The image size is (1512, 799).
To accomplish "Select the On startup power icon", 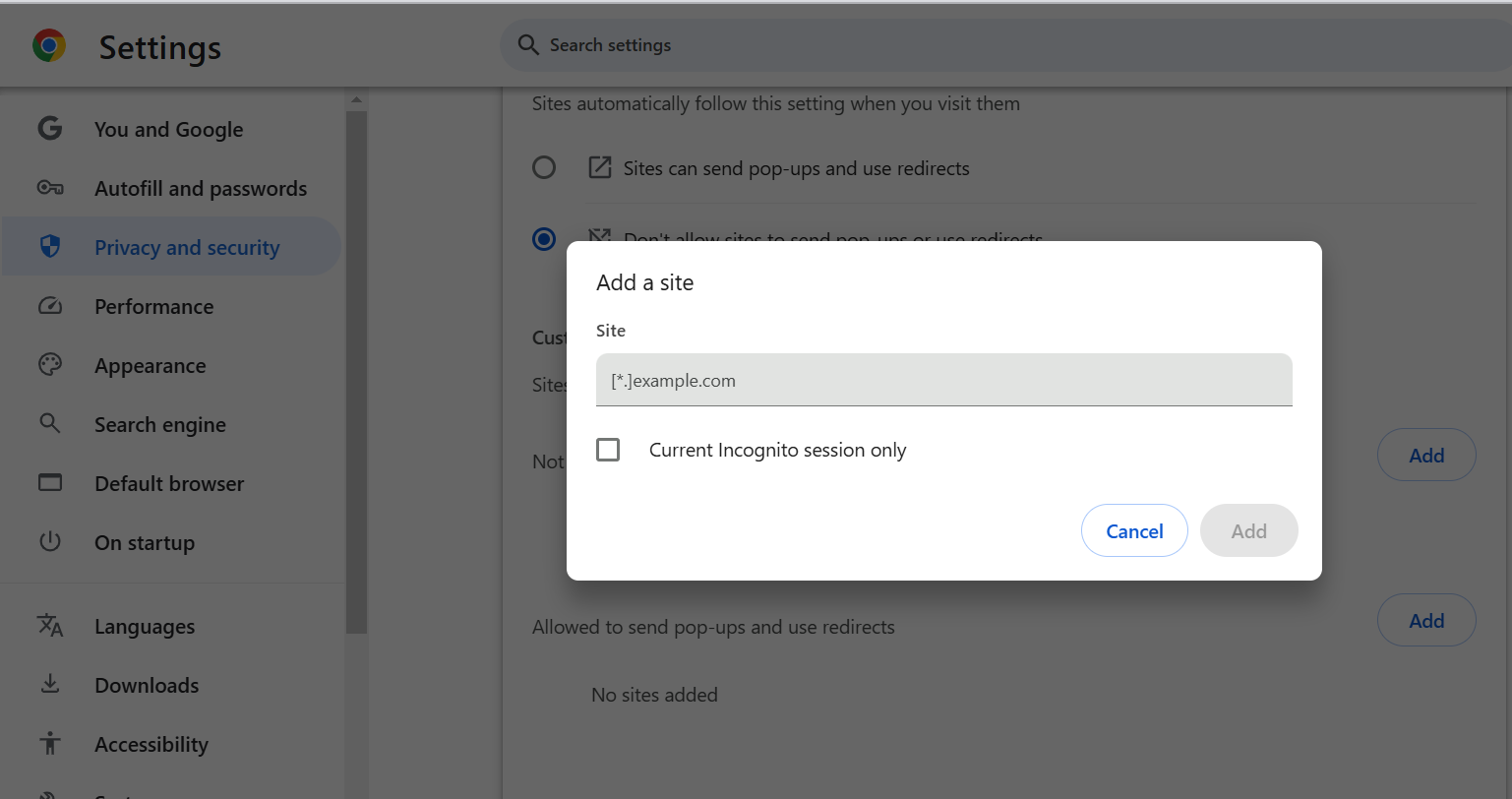I will (49, 541).
